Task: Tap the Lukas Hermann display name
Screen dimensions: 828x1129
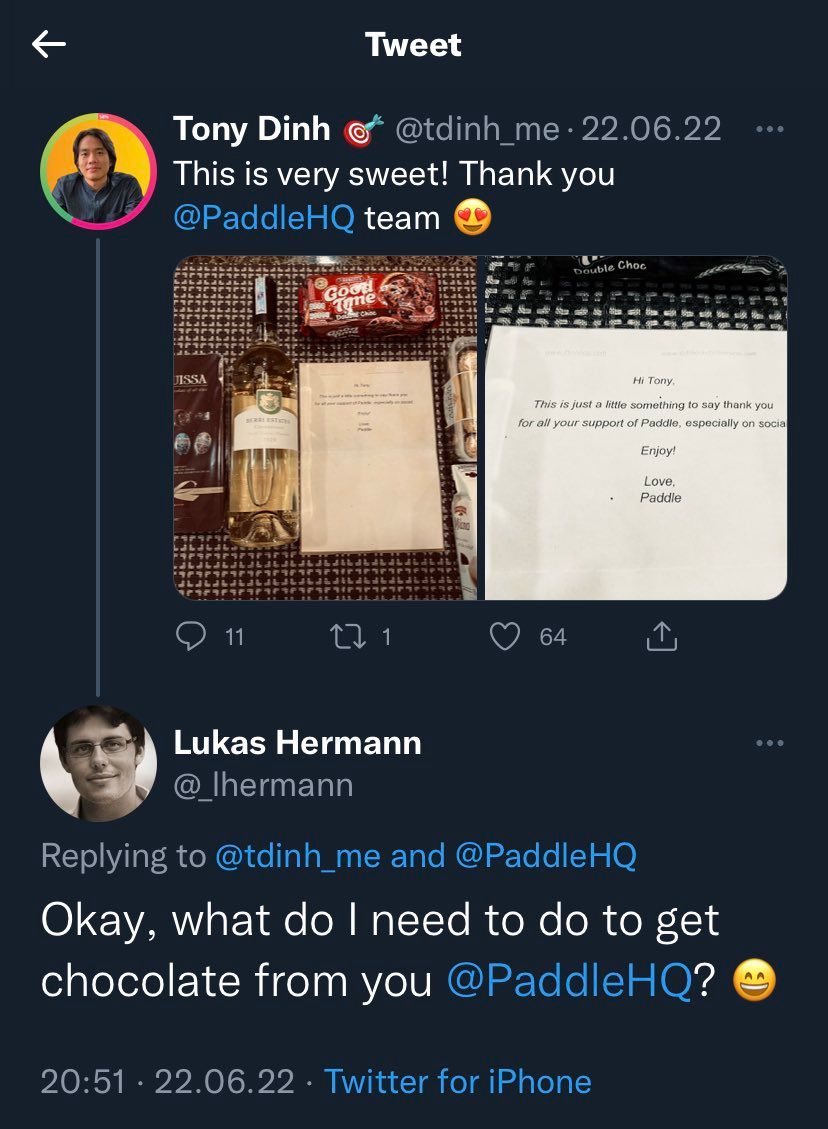Action: click(x=297, y=743)
